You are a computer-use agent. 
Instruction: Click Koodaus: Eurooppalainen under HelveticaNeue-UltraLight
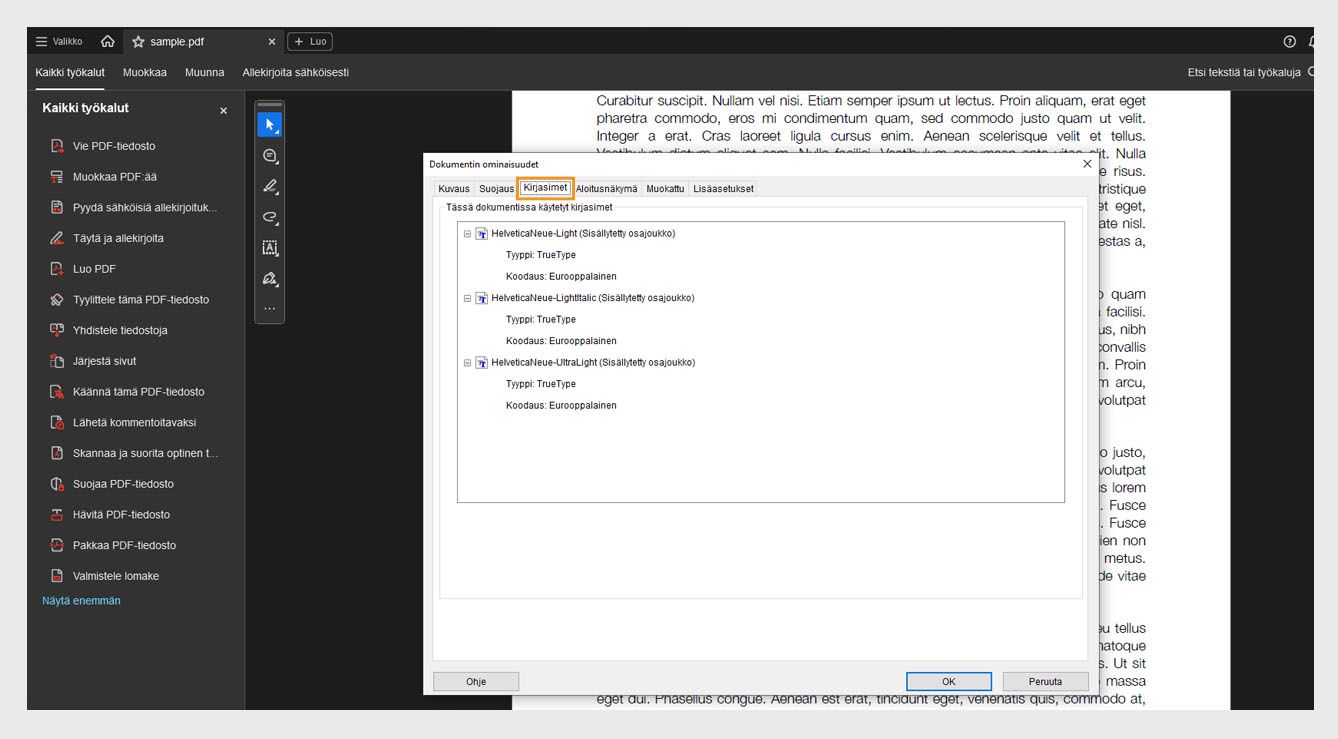(561, 406)
